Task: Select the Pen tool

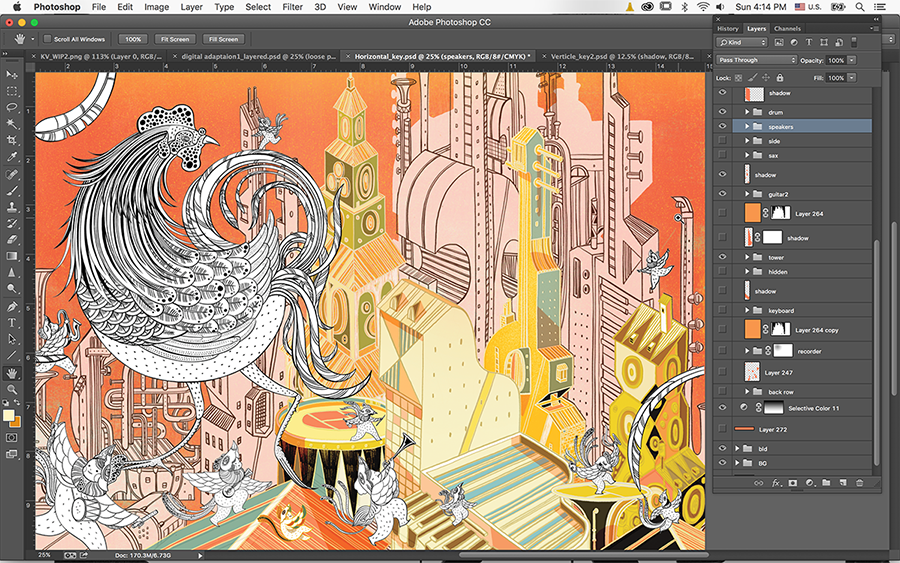Action: (x=11, y=307)
